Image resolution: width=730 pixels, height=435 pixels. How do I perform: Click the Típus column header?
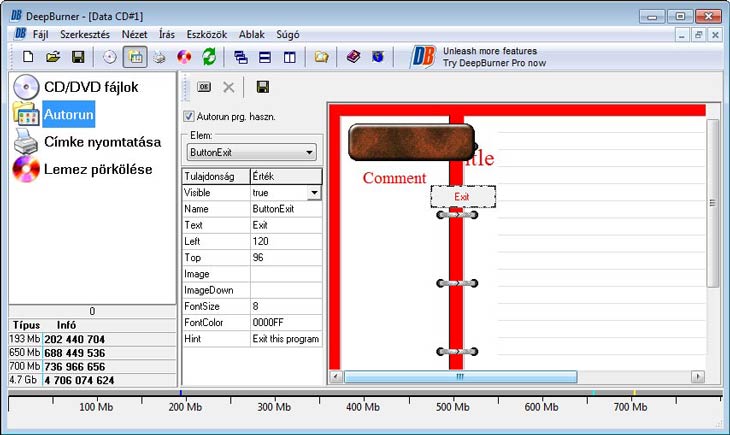26,325
